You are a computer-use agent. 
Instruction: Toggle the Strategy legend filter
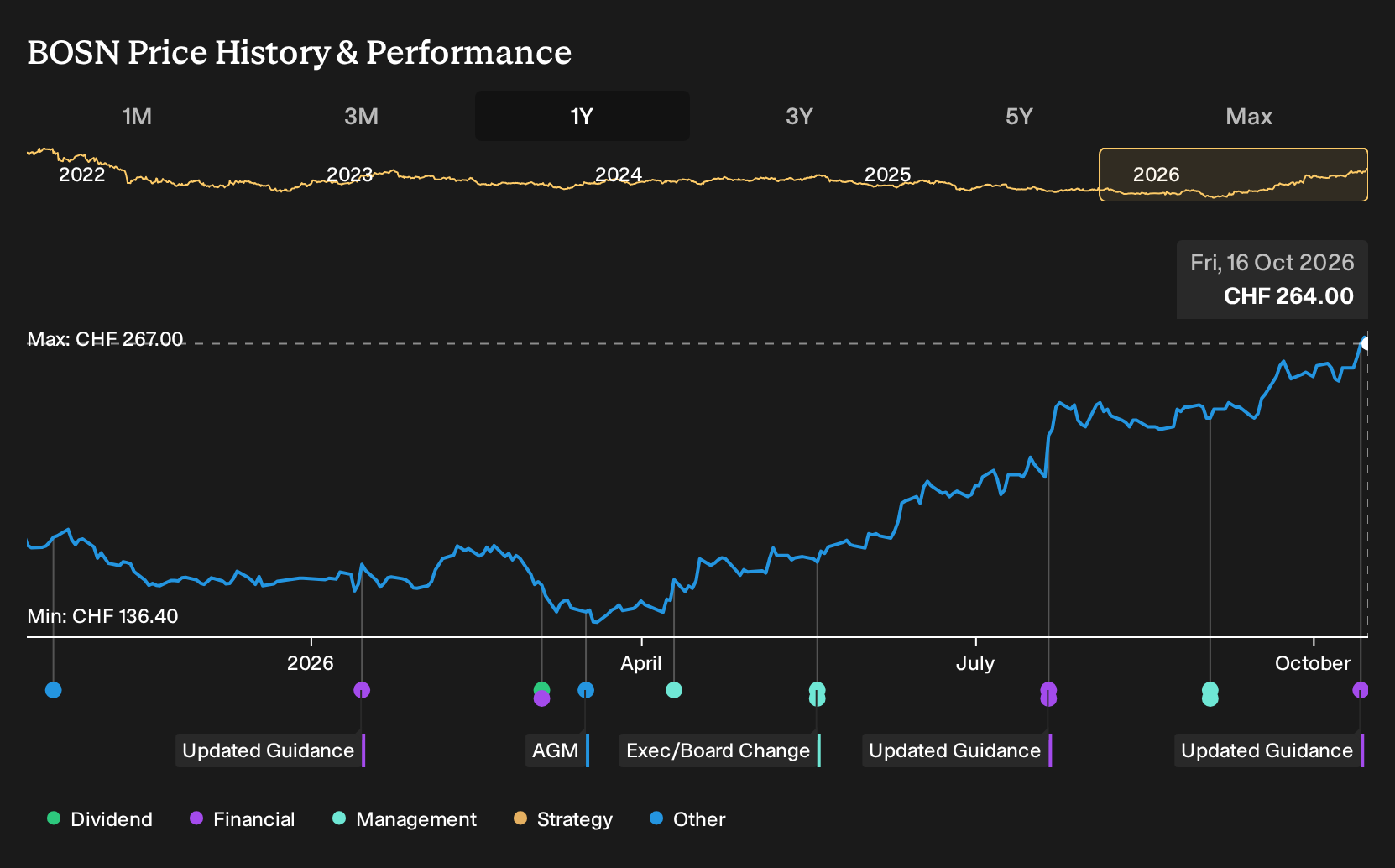563,819
